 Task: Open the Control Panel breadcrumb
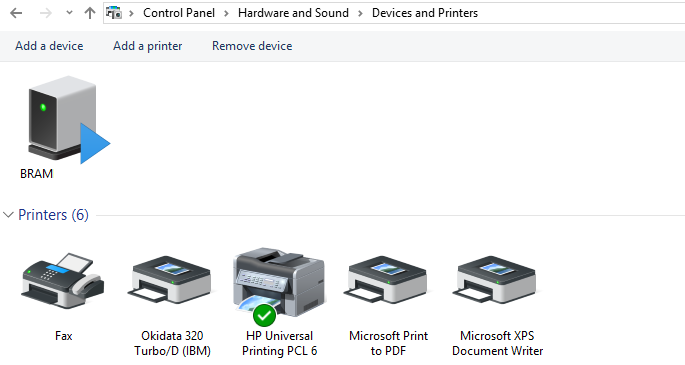click(179, 13)
